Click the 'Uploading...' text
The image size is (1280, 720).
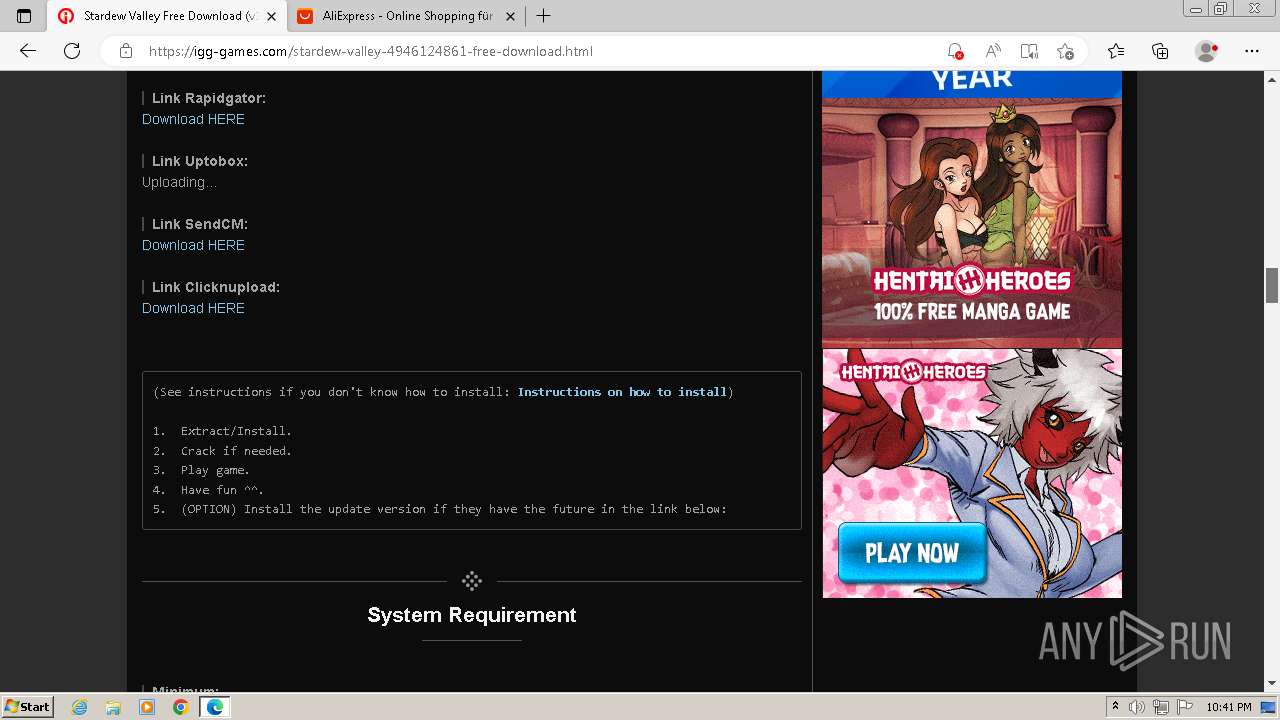(x=179, y=182)
